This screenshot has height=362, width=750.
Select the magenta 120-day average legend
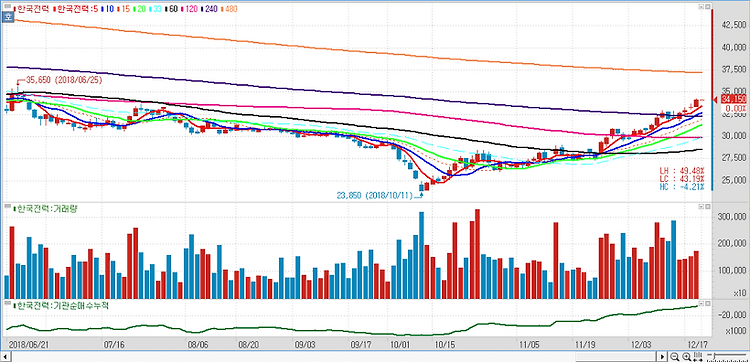click(x=188, y=9)
